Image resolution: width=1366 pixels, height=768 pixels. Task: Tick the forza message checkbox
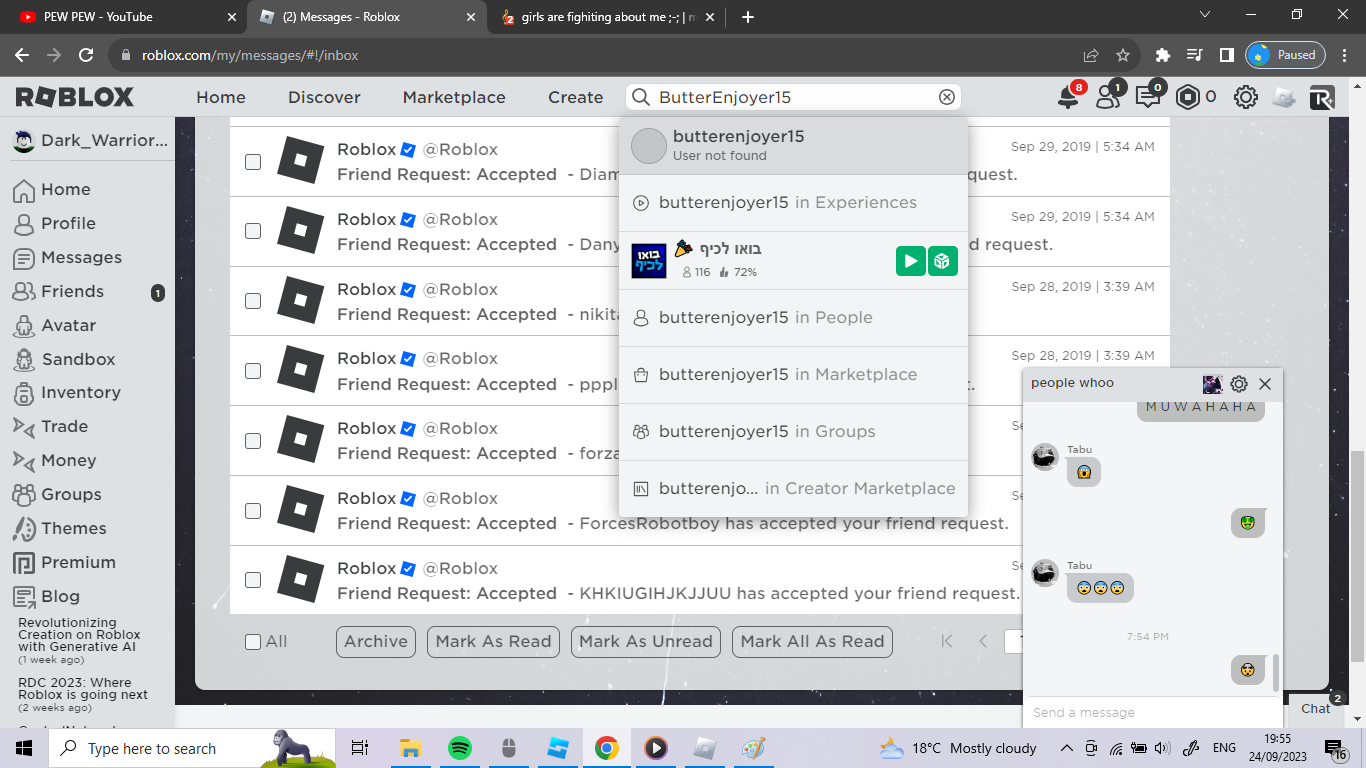pyautogui.click(x=253, y=441)
